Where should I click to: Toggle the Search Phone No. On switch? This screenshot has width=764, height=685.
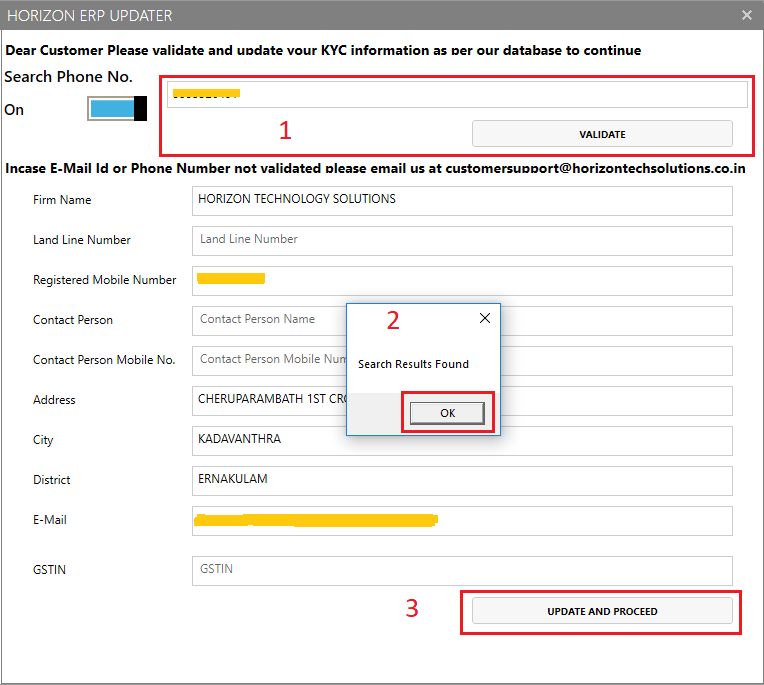(x=117, y=108)
